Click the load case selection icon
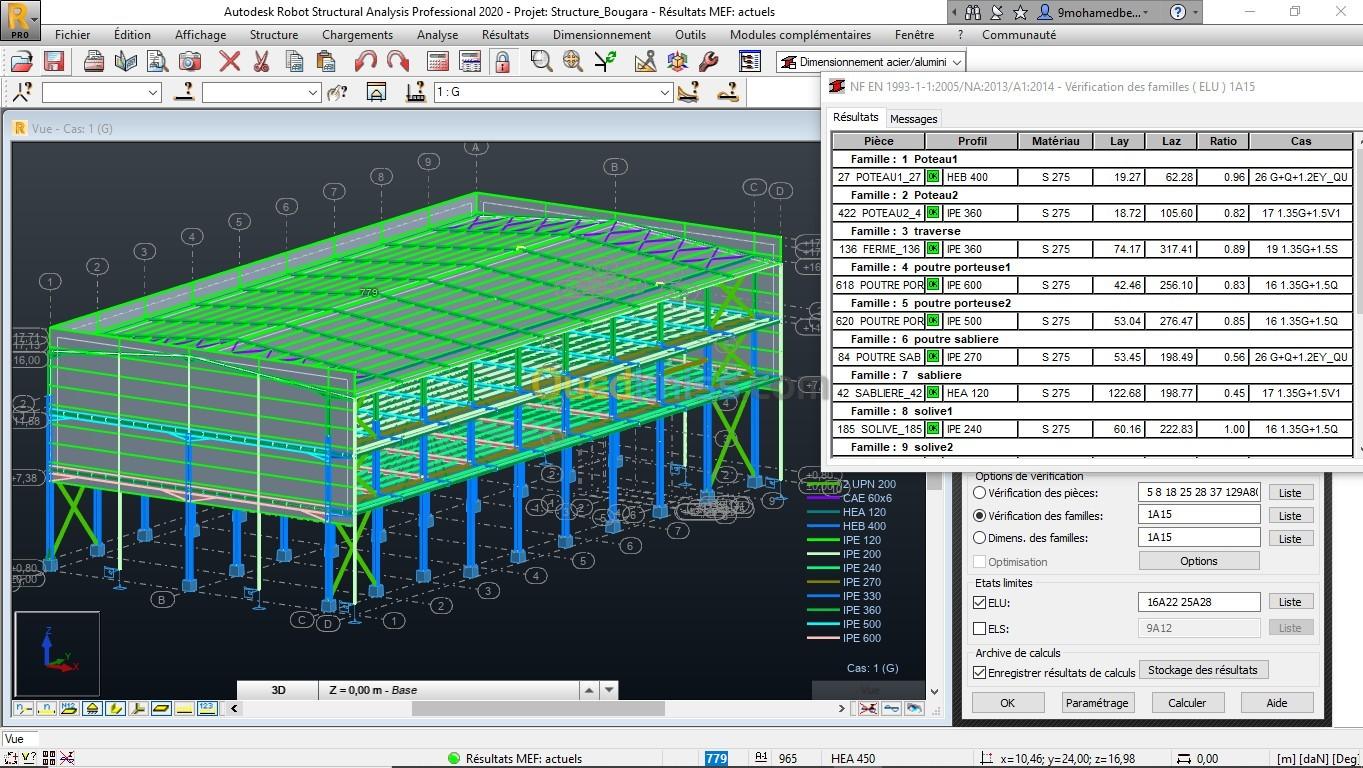 pos(416,92)
